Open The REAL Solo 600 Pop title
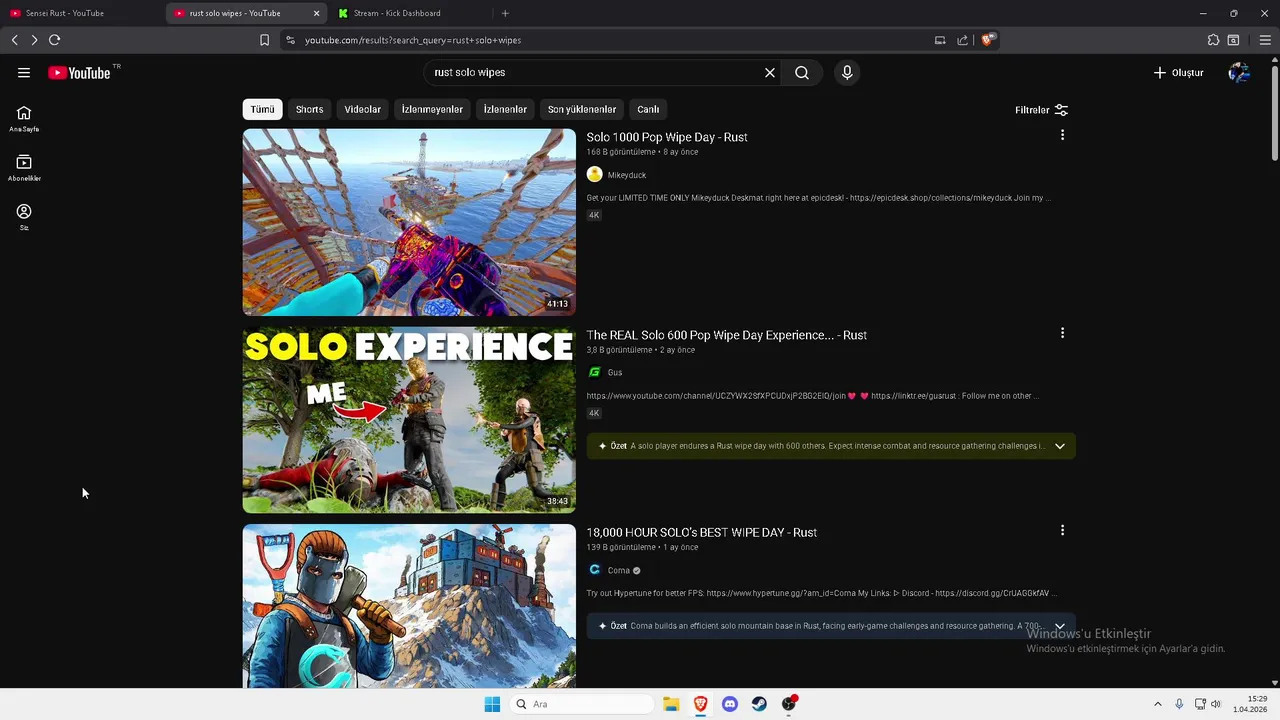 [x=726, y=335]
